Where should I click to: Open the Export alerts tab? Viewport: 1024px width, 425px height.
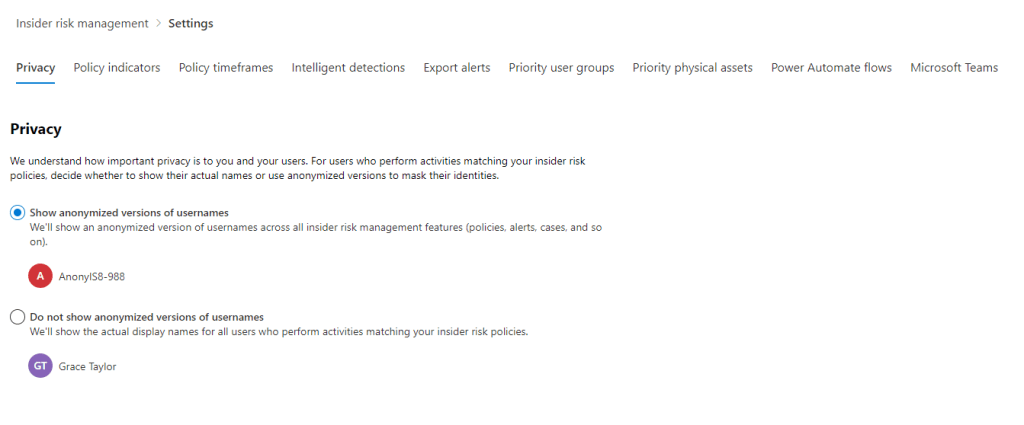pyautogui.click(x=457, y=68)
